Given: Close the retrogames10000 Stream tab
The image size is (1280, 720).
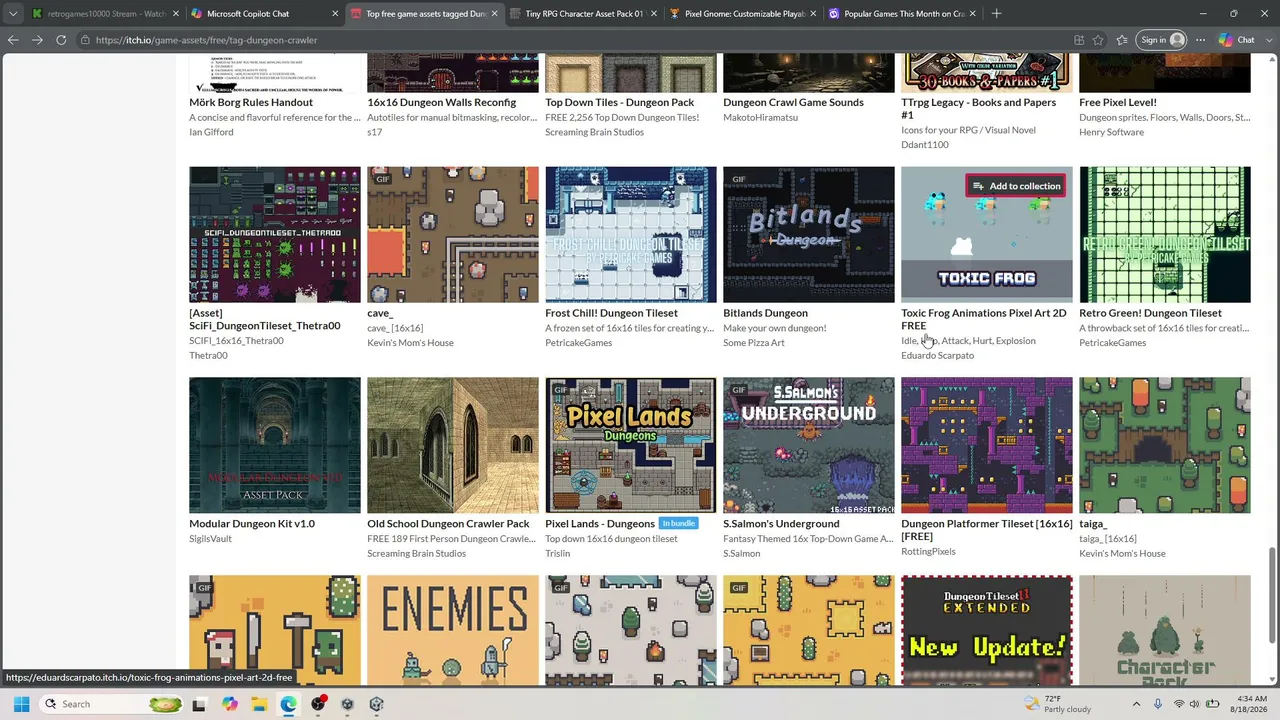Looking at the screenshot, I should click(x=176, y=14).
